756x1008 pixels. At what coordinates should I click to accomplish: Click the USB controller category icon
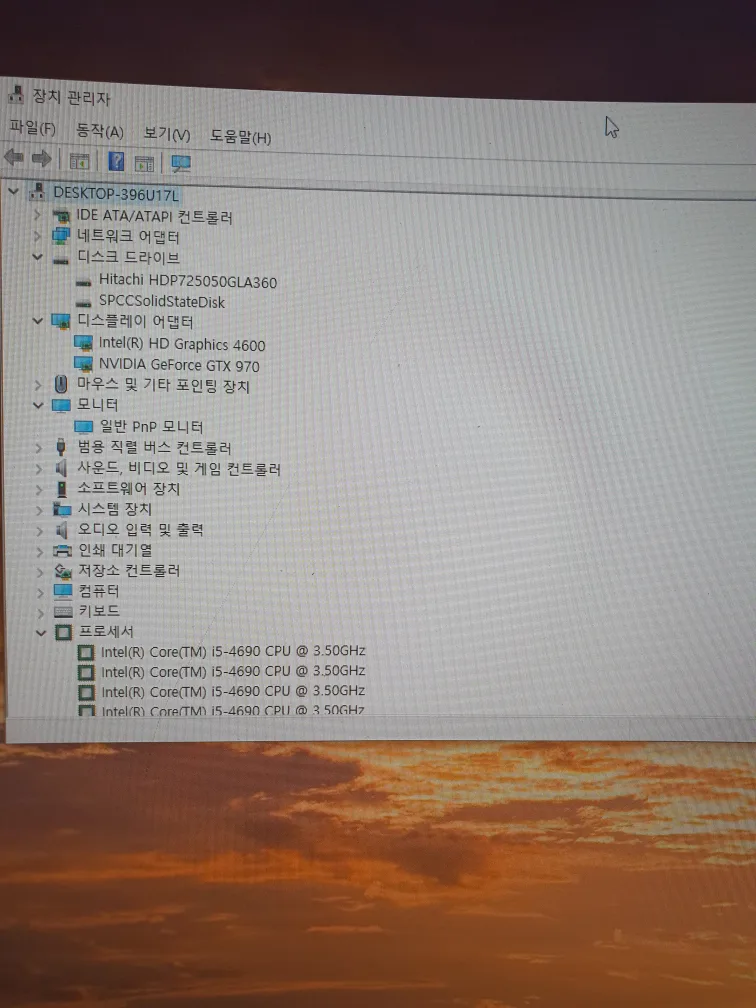click(61, 447)
